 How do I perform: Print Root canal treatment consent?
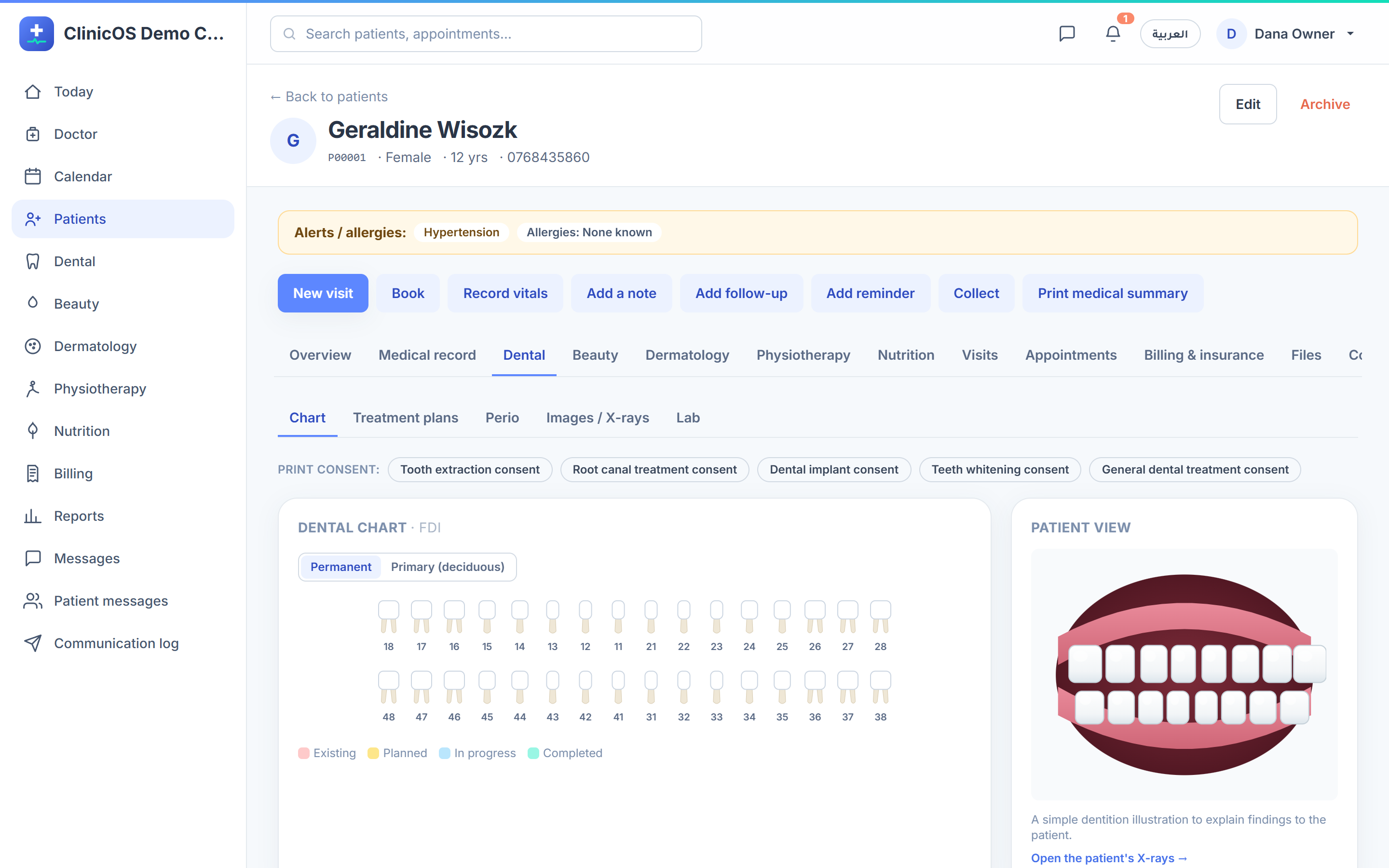pos(654,470)
